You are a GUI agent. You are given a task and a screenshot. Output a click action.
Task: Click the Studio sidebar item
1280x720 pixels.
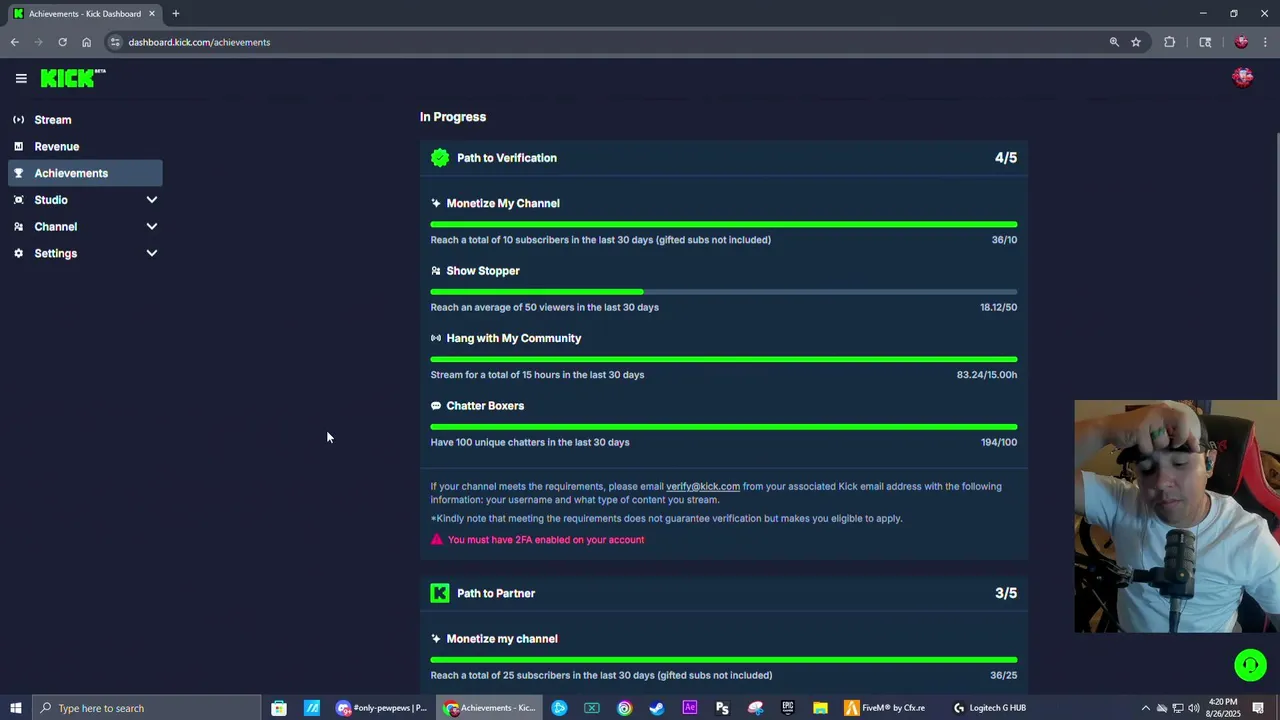click(x=51, y=200)
